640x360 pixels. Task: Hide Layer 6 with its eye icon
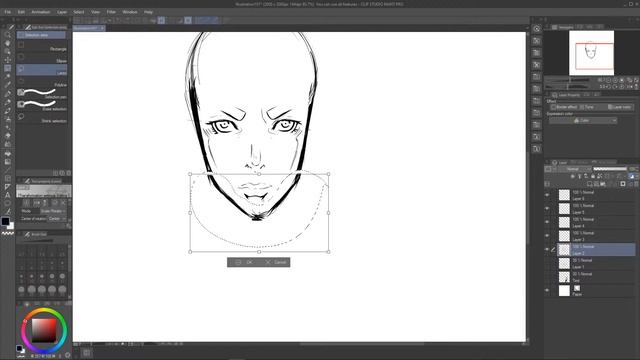pyautogui.click(x=547, y=195)
